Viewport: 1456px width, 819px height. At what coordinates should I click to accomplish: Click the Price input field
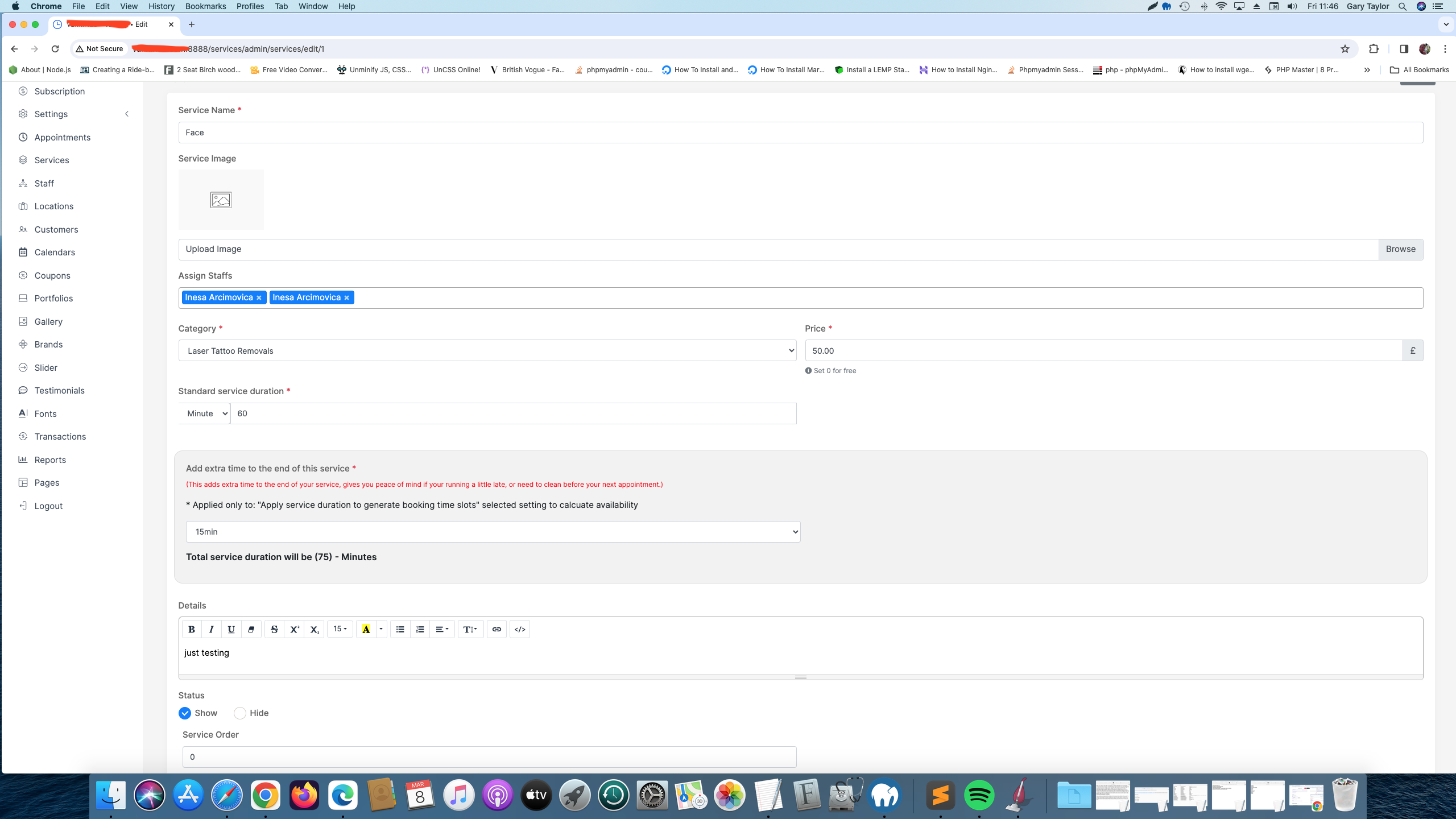coord(1104,351)
